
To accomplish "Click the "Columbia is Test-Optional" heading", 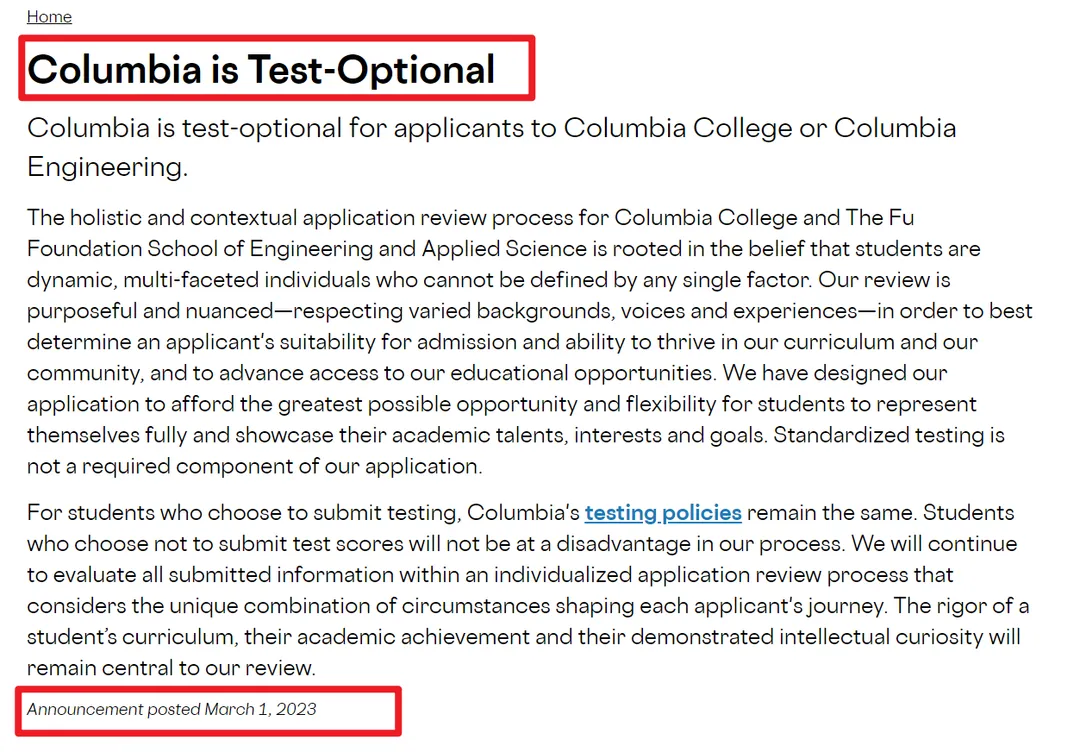I will (x=261, y=69).
